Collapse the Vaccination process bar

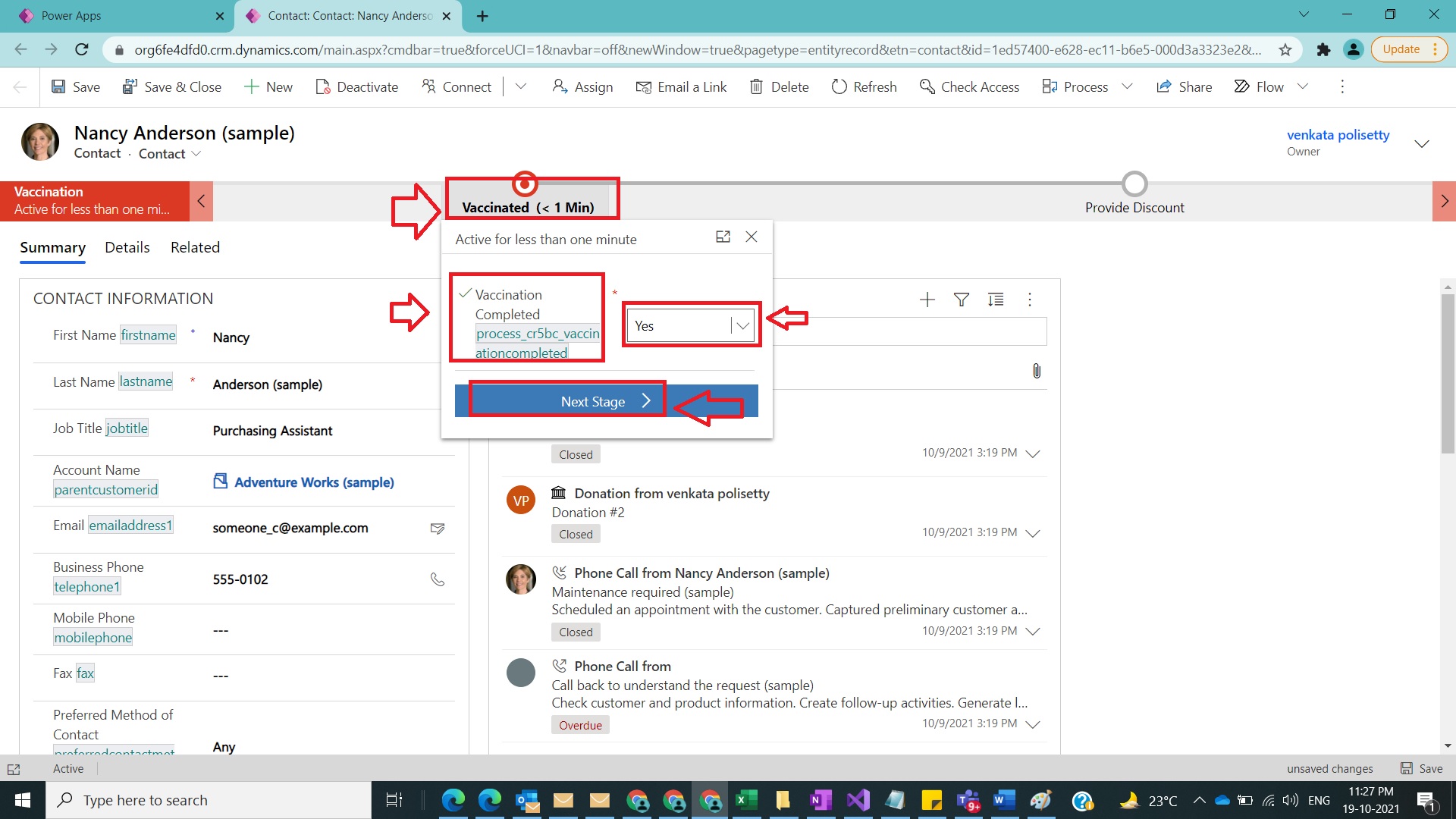coord(201,201)
